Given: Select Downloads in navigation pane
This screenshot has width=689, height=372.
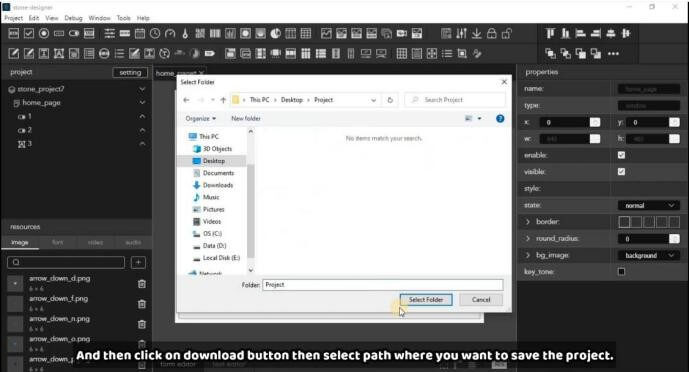Looking at the screenshot, I should click(218, 185).
